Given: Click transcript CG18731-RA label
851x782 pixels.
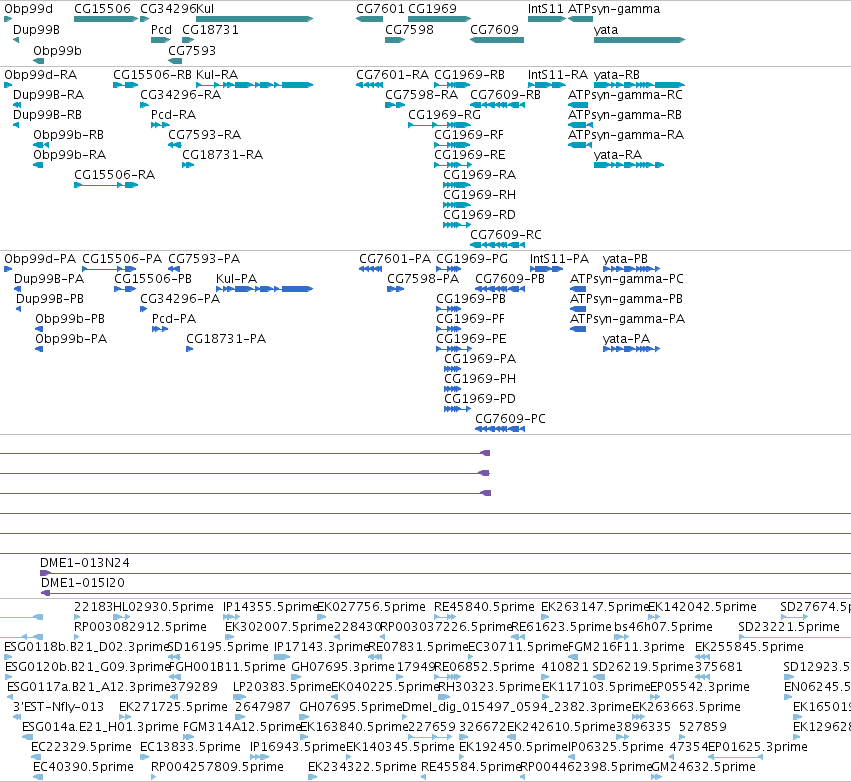Looking at the screenshot, I should tap(223, 155).
